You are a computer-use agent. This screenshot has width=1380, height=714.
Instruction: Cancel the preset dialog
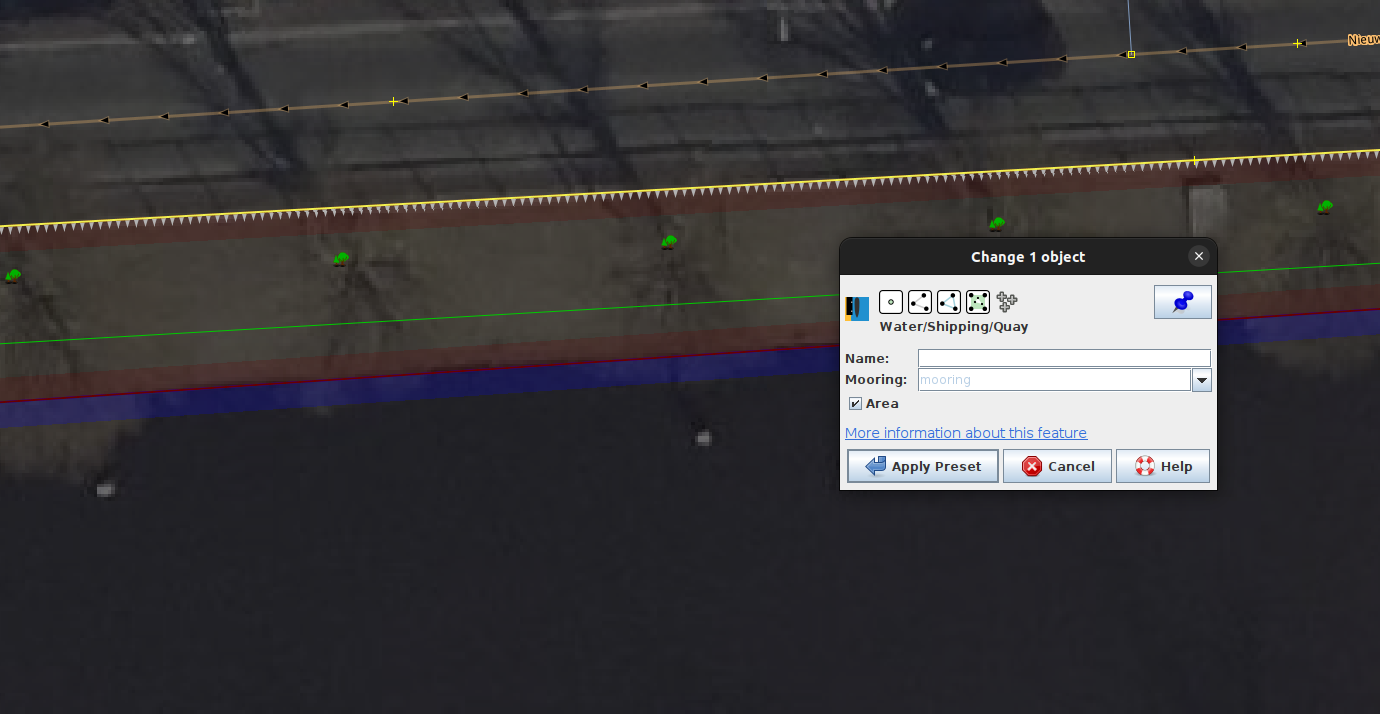click(x=1058, y=466)
